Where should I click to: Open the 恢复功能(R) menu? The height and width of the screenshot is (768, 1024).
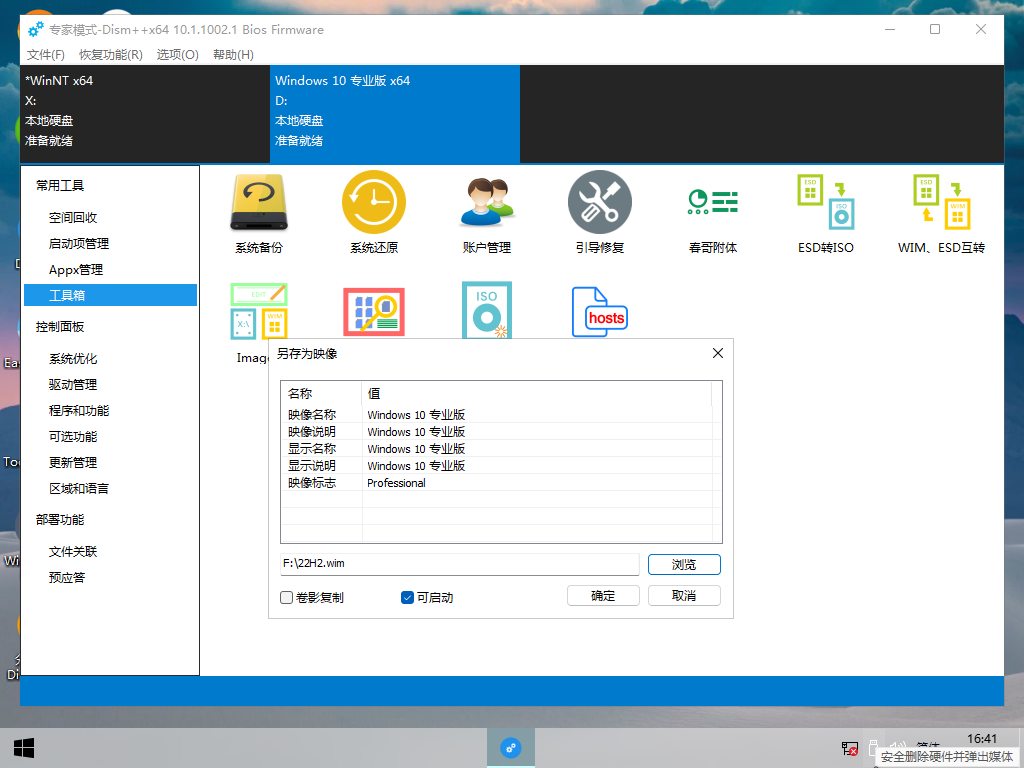(x=111, y=55)
